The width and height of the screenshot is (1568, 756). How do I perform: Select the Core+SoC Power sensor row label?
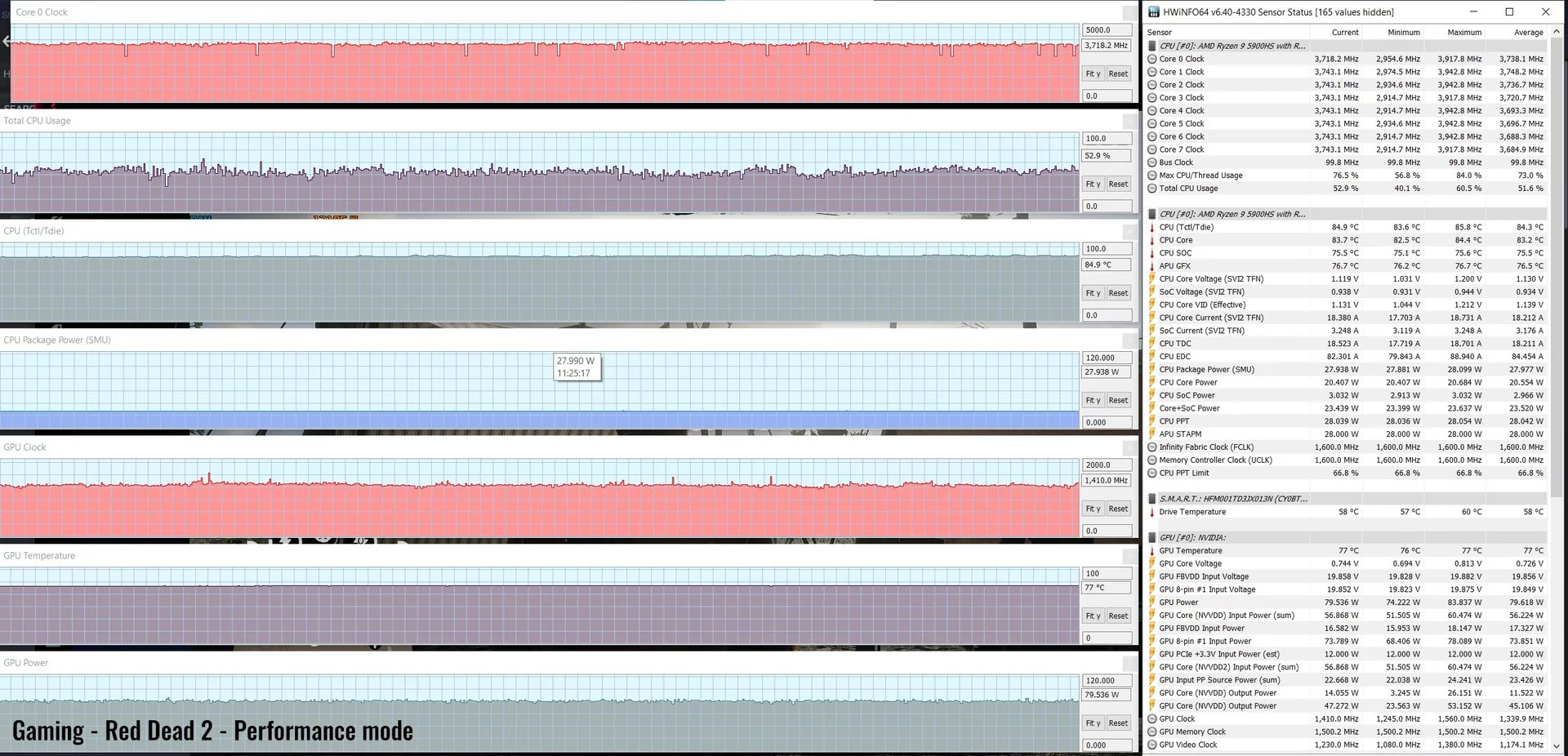coord(1189,408)
